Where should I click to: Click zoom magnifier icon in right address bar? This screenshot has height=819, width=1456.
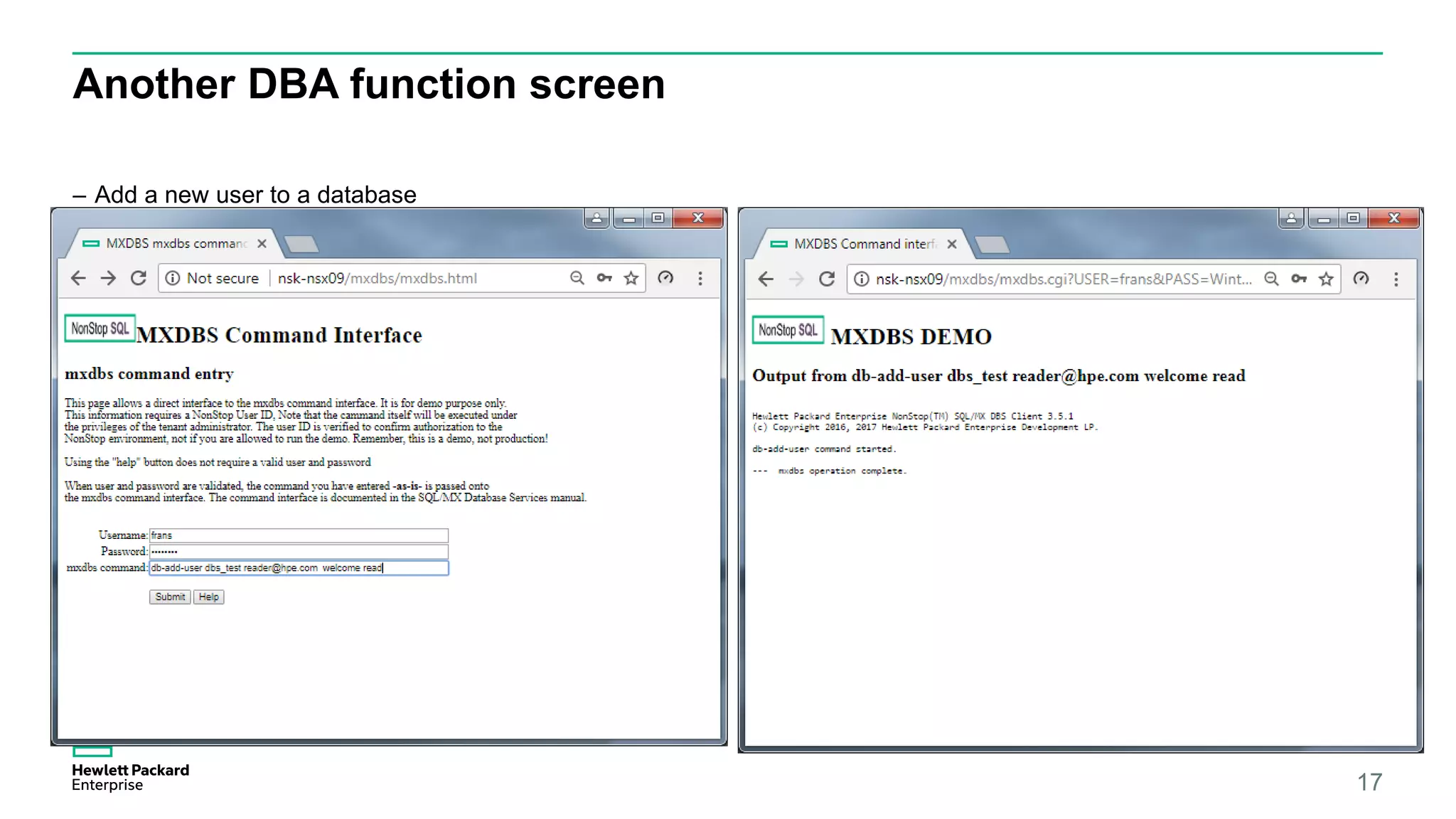tap(1272, 279)
